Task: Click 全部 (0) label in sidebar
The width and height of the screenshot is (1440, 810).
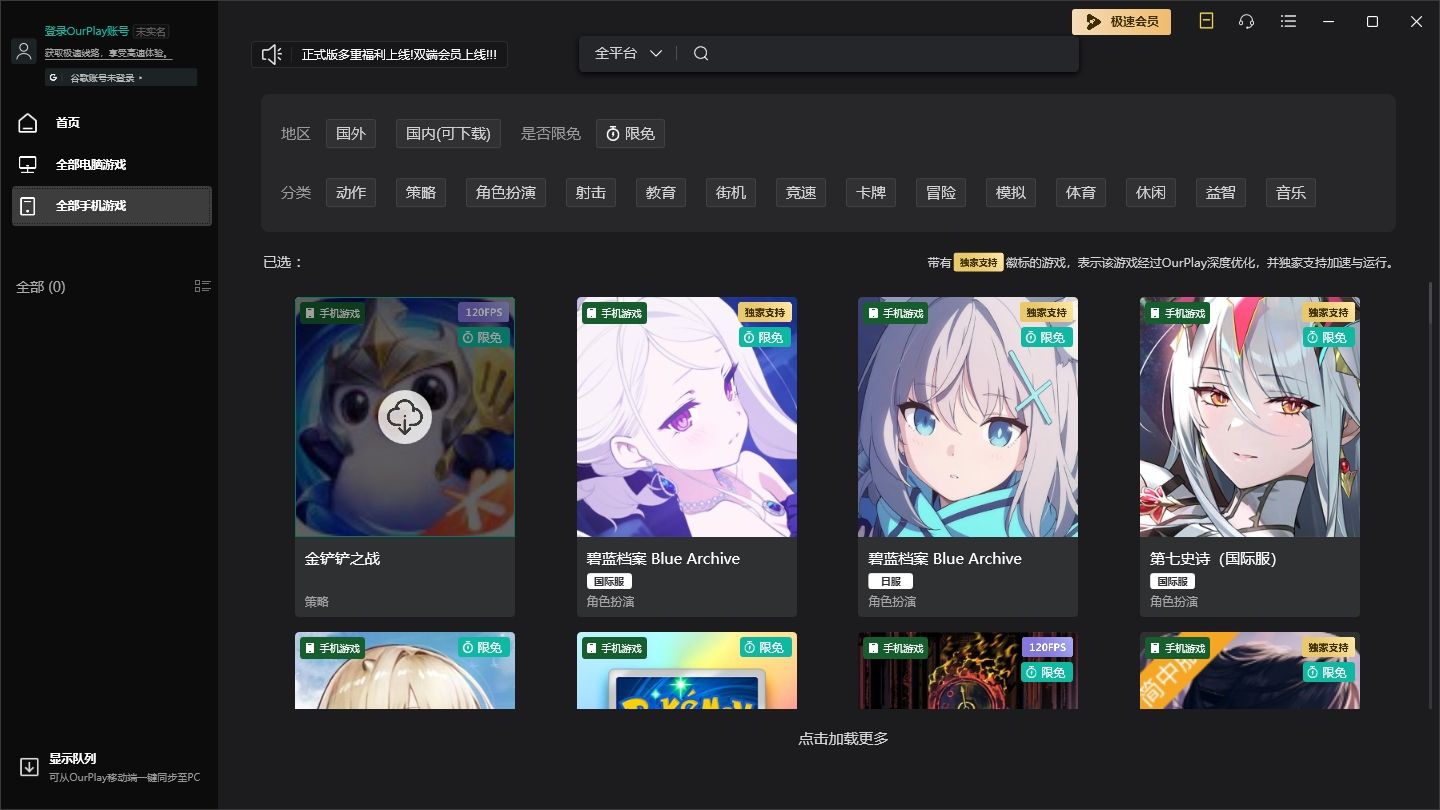Action: click(40, 287)
